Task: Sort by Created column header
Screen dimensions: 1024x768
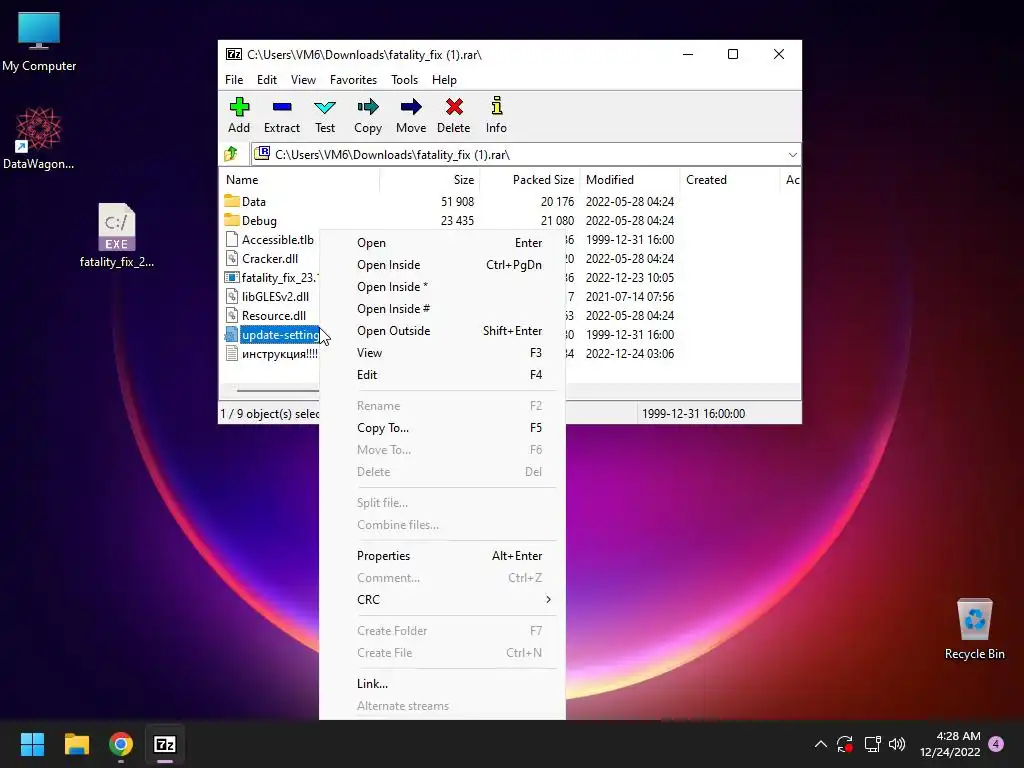Action: pos(730,180)
